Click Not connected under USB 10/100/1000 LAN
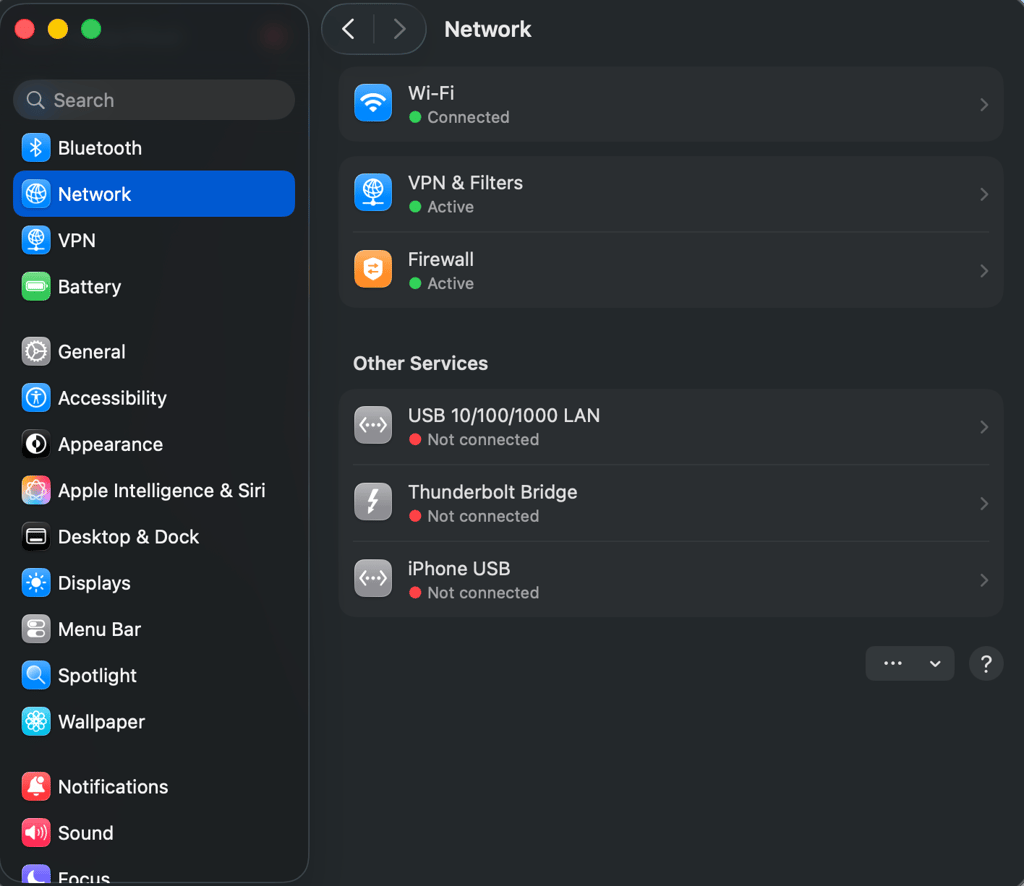Viewport: 1024px width, 886px height. [x=483, y=439]
